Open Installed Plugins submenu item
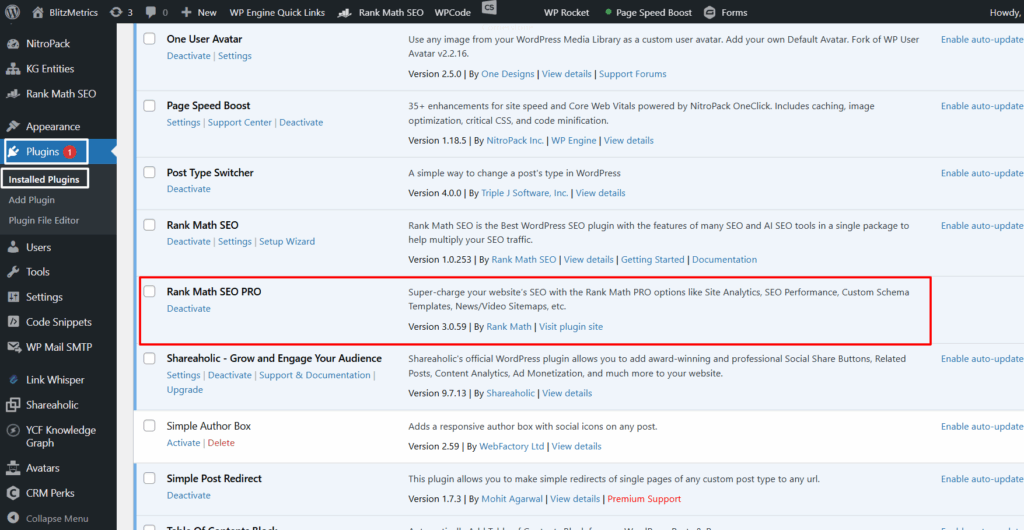1024x530 pixels. [44, 179]
